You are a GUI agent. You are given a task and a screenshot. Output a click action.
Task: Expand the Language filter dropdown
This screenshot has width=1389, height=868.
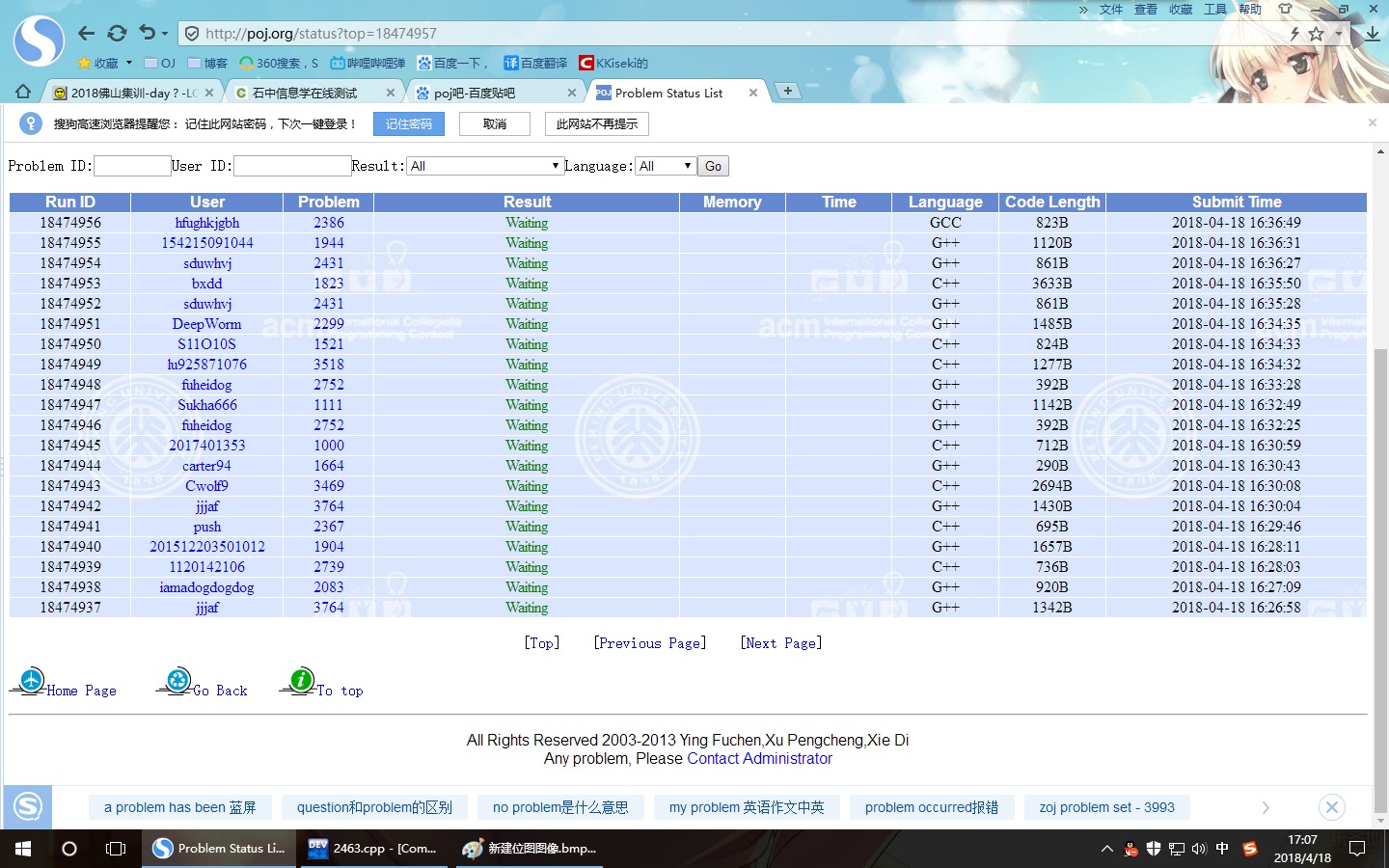[x=665, y=166]
